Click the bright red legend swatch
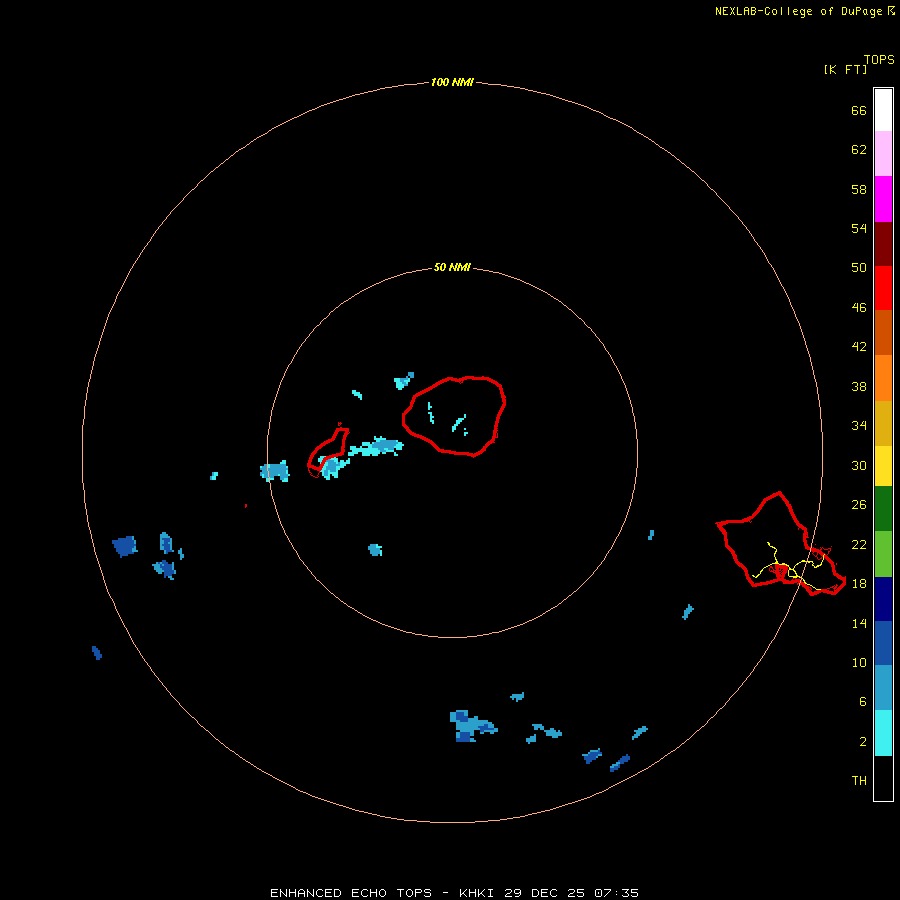This screenshot has width=900, height=900. (883, 288)
